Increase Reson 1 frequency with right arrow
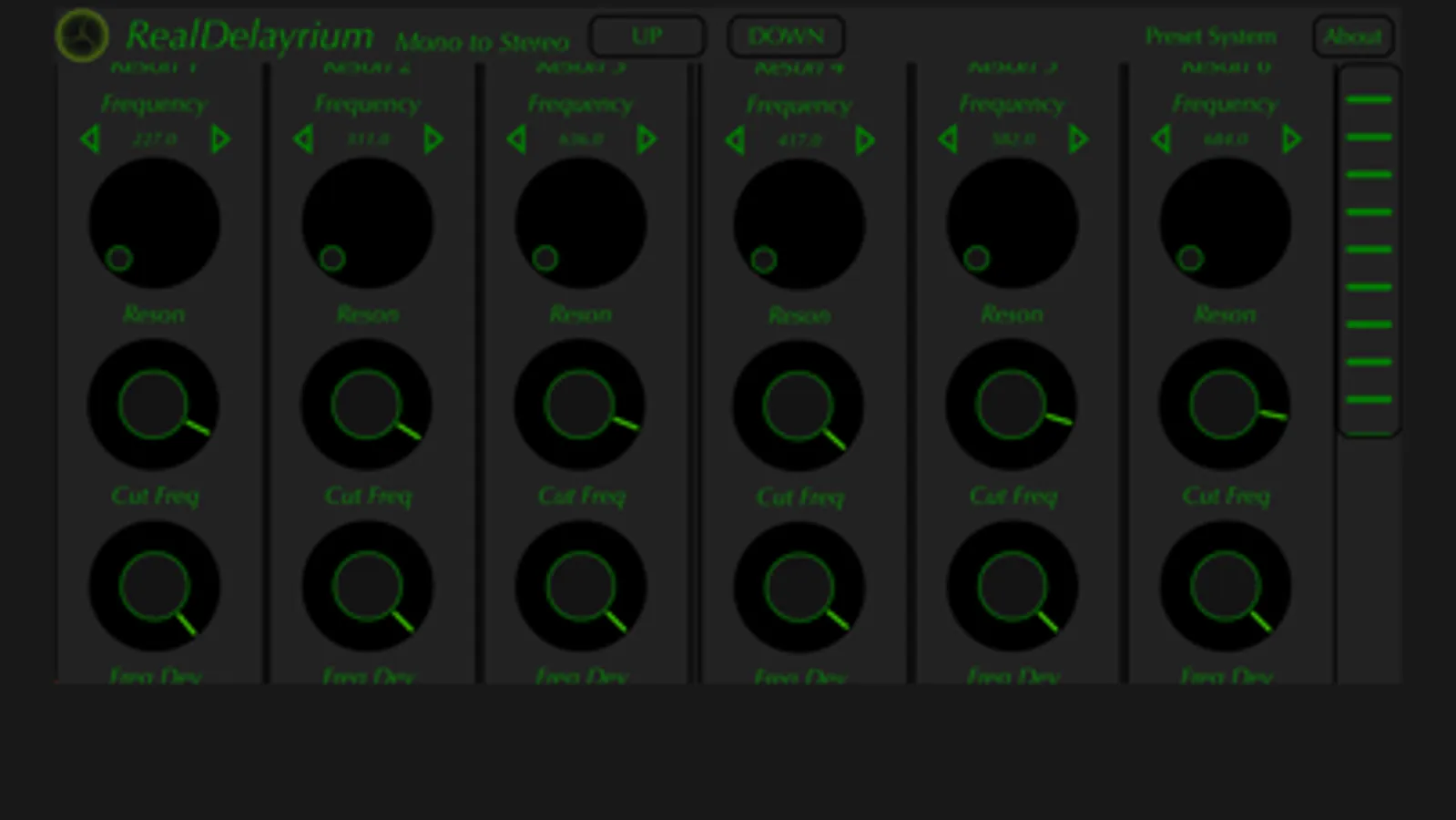1456x820 pixels. (220, 139)
